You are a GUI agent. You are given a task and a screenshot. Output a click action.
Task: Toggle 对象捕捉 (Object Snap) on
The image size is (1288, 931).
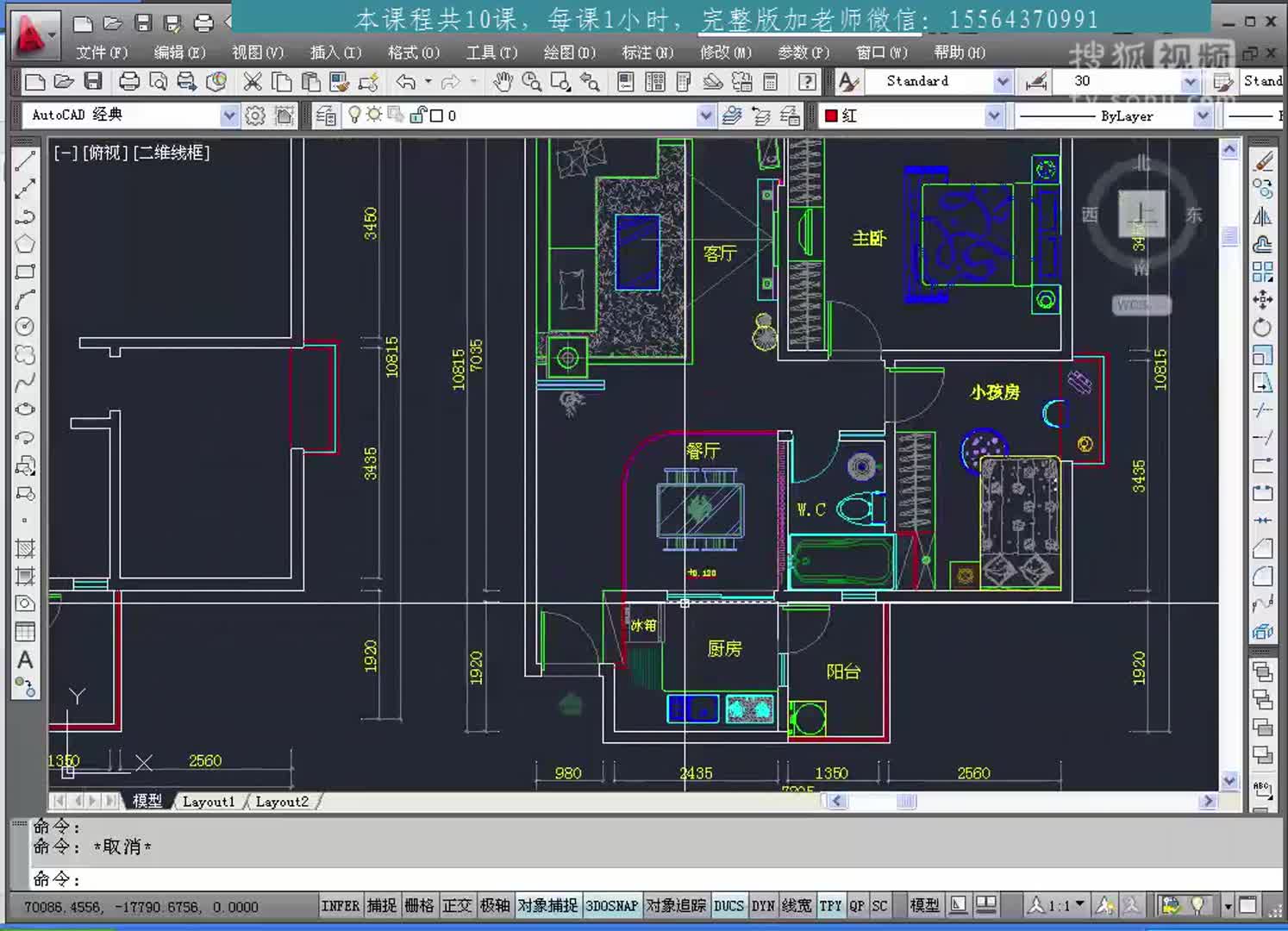click(548, 906)
